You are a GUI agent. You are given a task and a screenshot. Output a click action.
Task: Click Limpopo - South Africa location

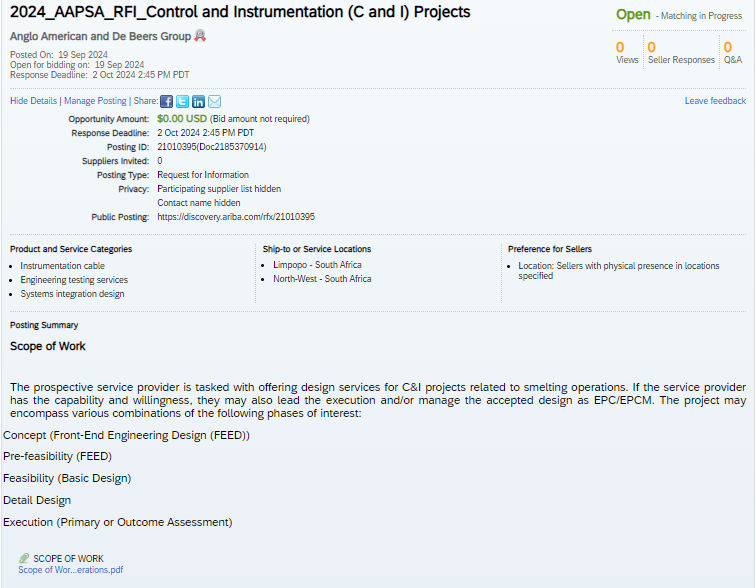[317, 265]
